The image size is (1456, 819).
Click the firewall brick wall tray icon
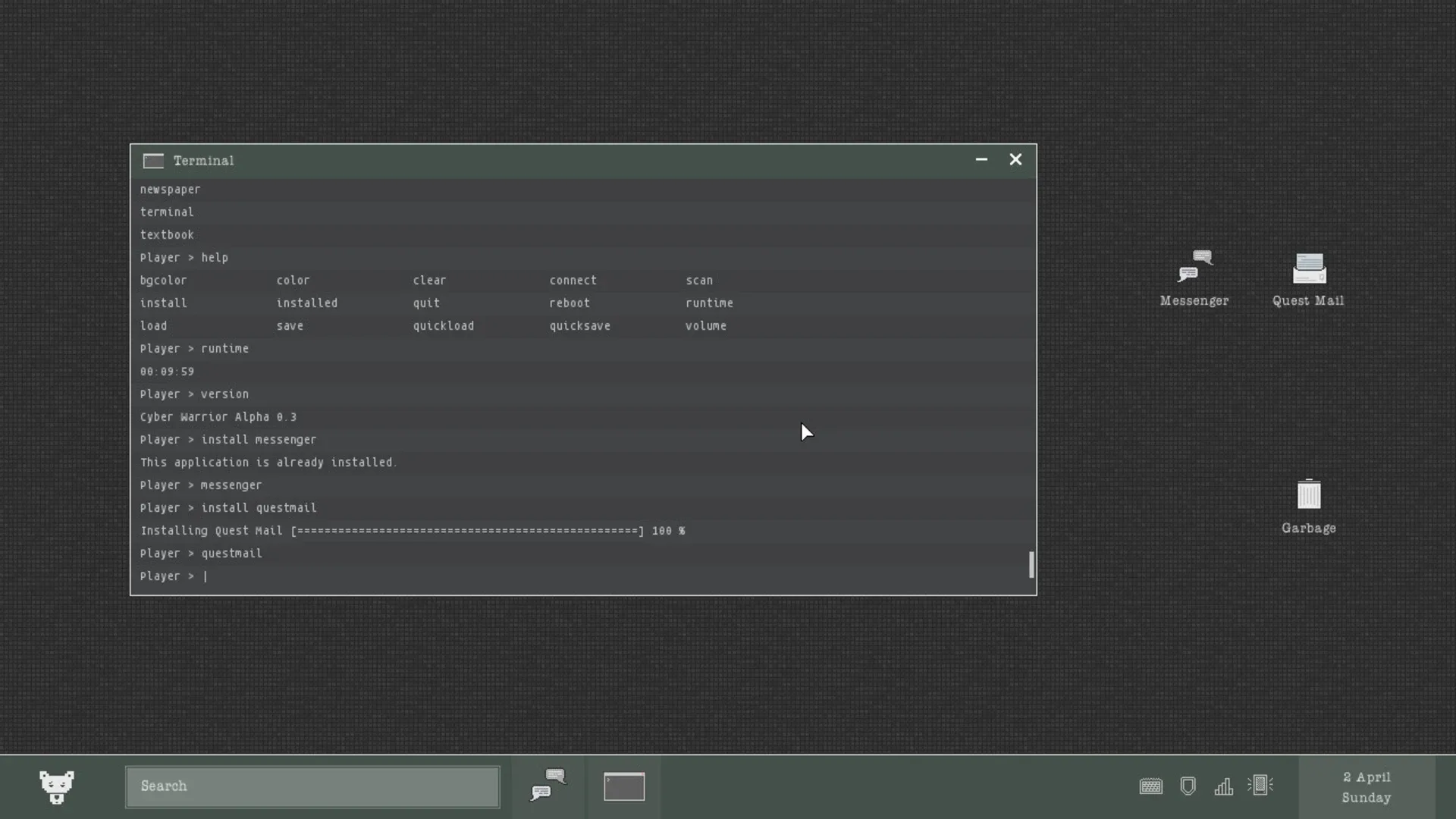tap(1150, 786)
